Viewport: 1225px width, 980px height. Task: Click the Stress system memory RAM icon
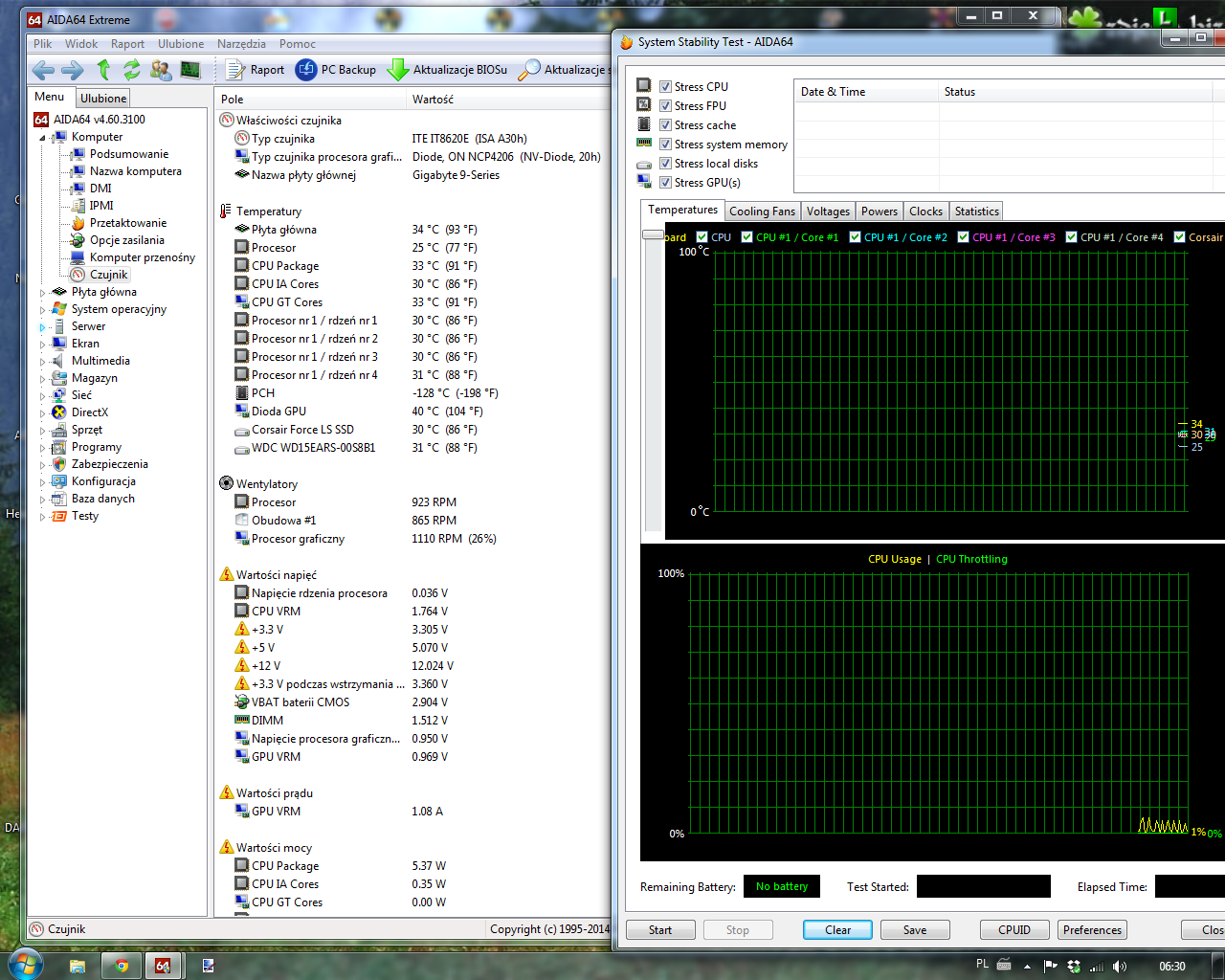tap(644, 144)
